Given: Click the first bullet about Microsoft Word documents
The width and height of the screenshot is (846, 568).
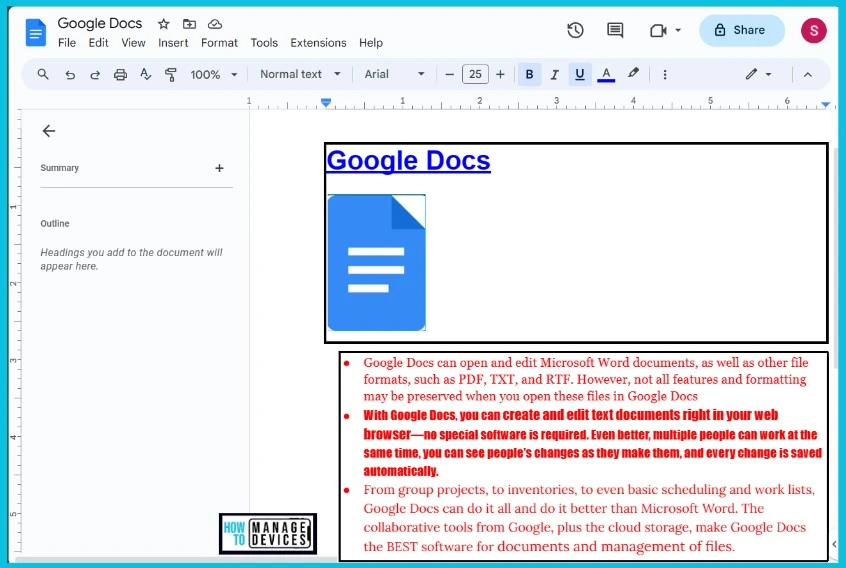Looking at the screenshot, I should click(585, 379).
